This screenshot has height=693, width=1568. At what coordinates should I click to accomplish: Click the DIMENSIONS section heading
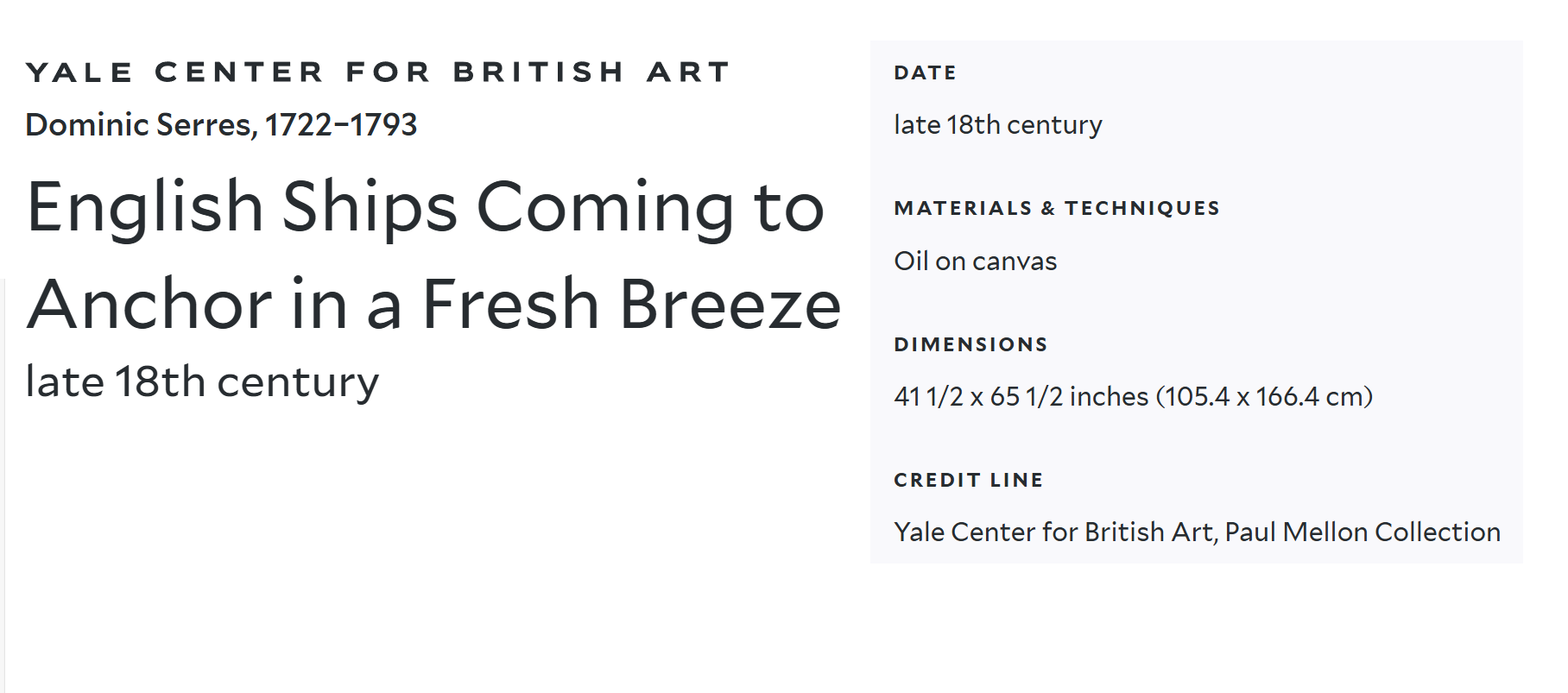(x=971, y=345)
